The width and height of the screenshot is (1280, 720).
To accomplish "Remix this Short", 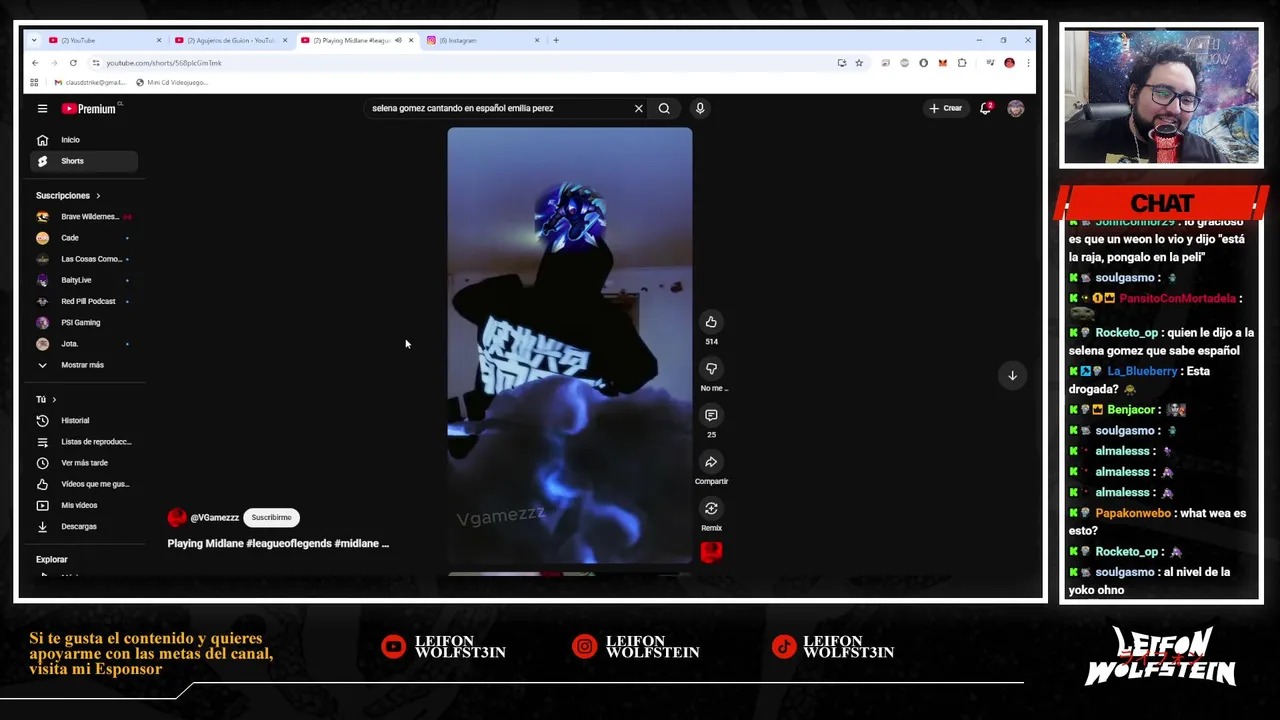I will click(711, 509).
